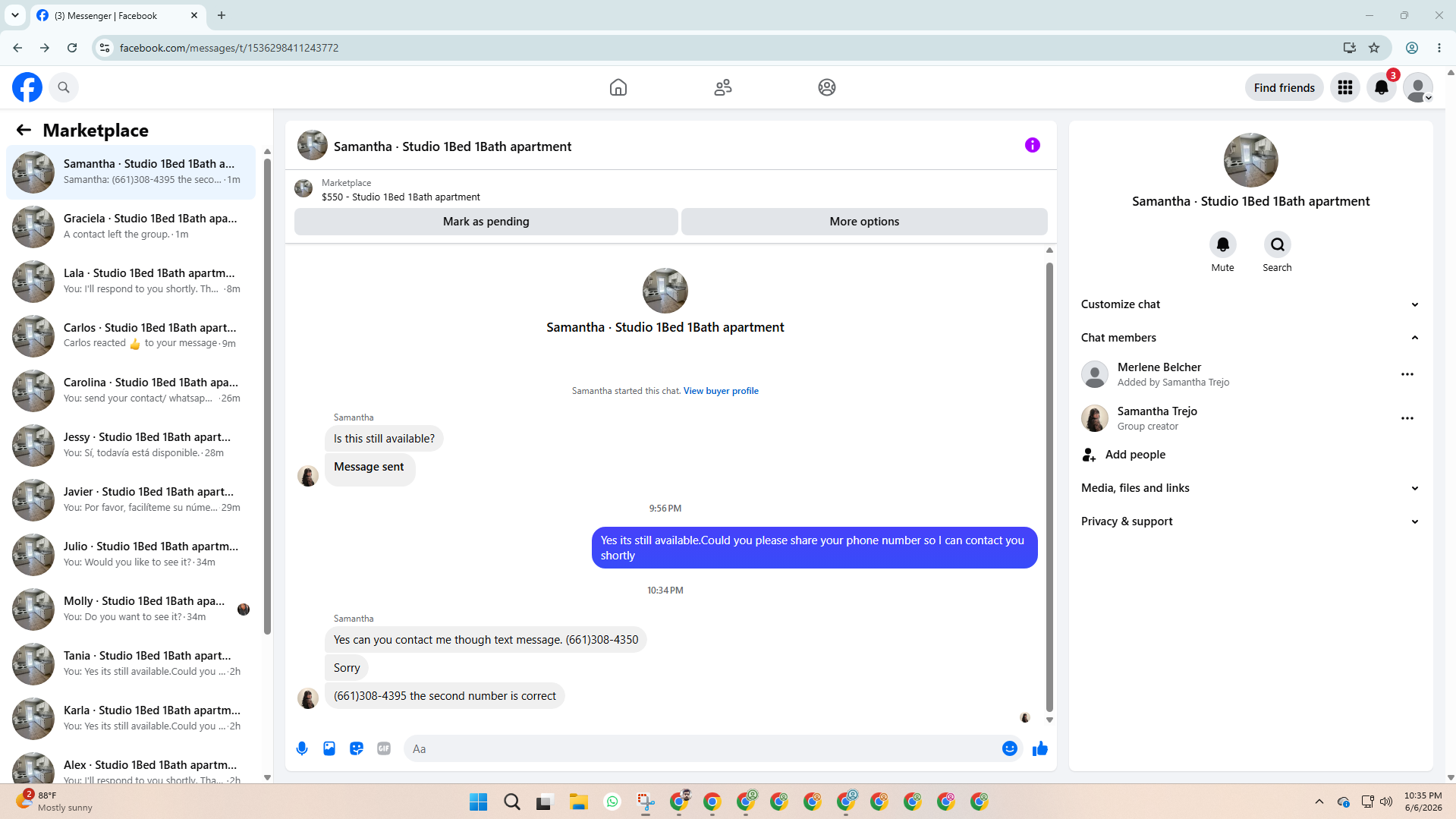This screenshot has width=1456, height=819.
Task: Click the corrected number message (661)308-4395
Action: click(x=445, y=696)
